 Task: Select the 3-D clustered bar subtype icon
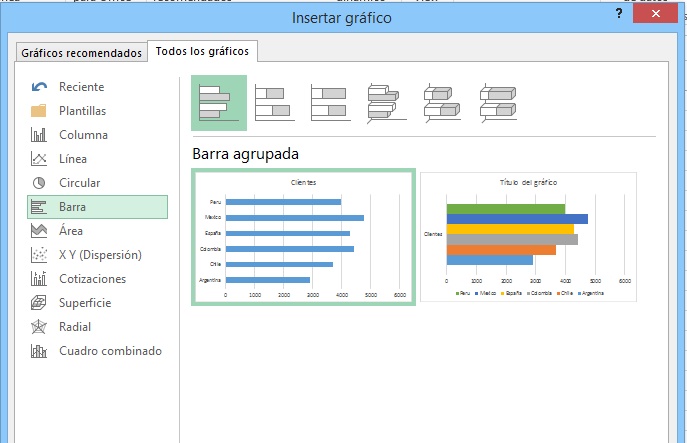tap(385, 102)
